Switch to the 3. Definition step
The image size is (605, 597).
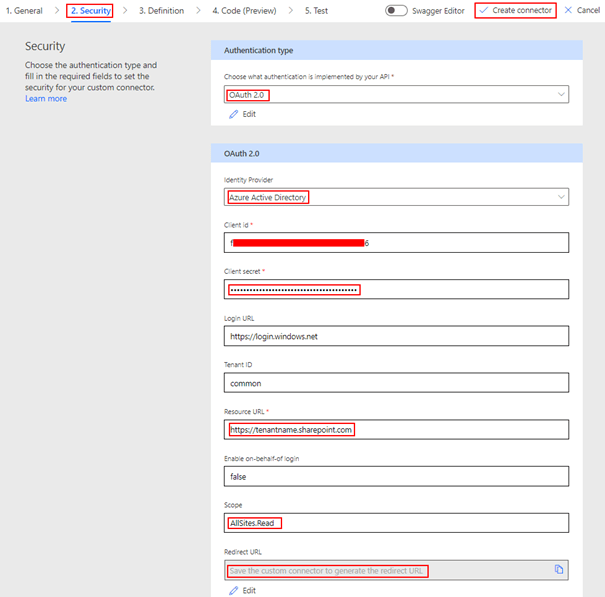(161, 10)
